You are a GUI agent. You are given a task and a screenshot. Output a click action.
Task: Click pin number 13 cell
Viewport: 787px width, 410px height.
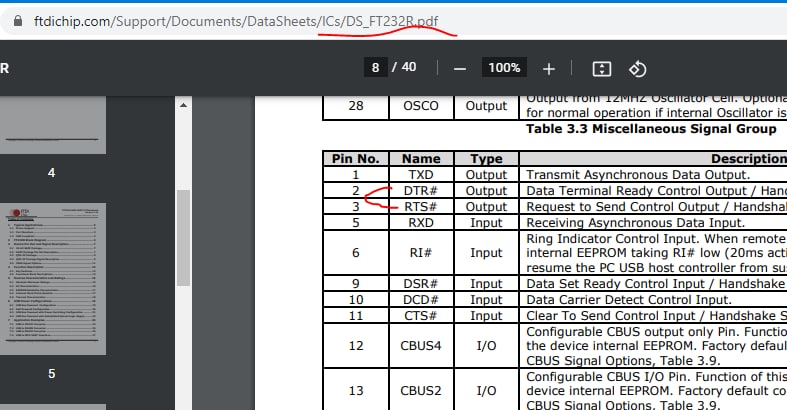(x=355, y=390)
